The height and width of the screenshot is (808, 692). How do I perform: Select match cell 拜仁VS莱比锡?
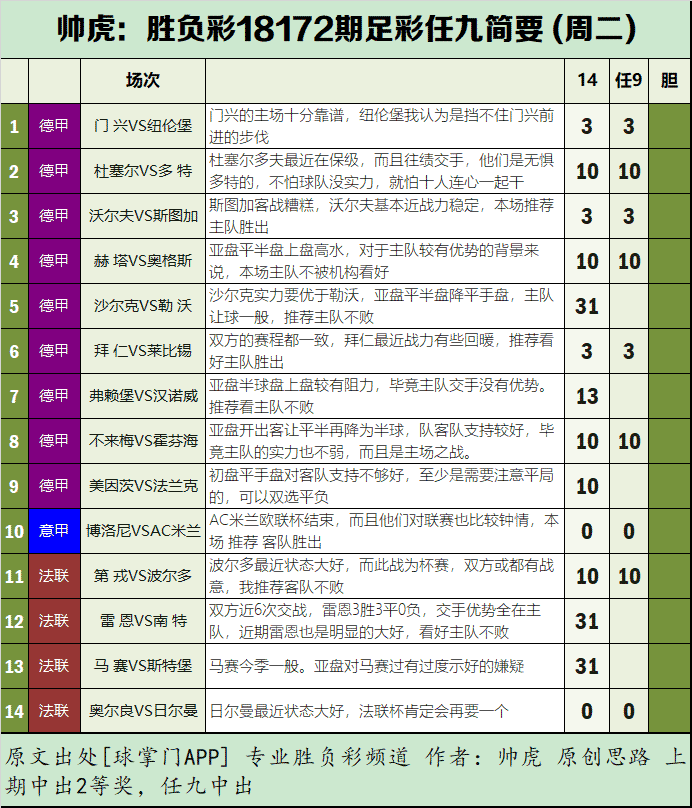[x=143, y=351]
